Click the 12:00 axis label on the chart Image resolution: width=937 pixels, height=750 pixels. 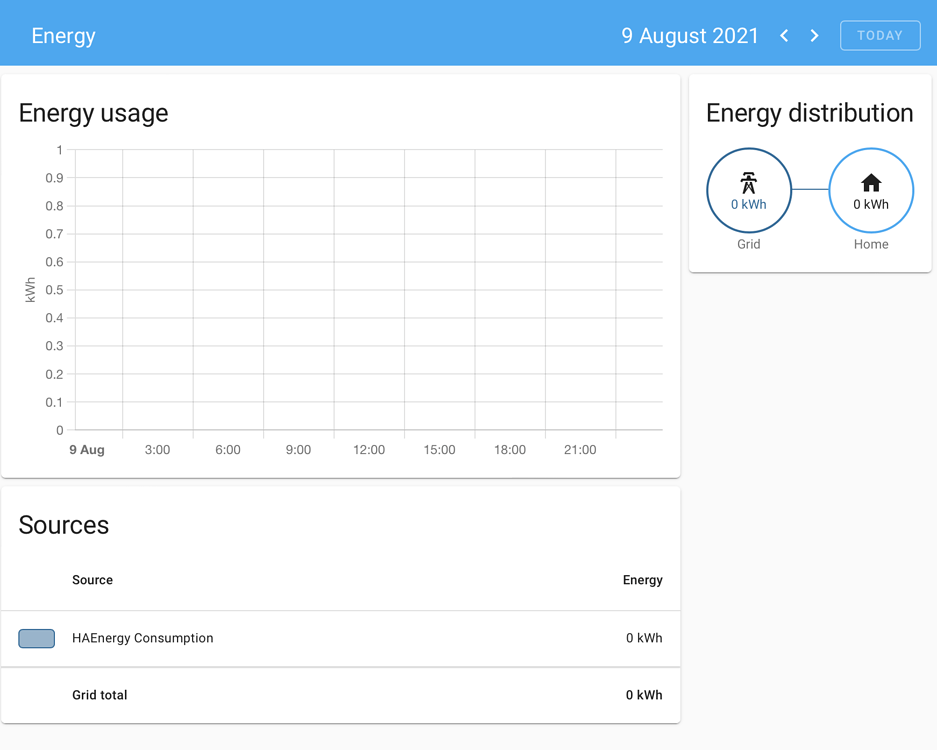tap(368, 450)
